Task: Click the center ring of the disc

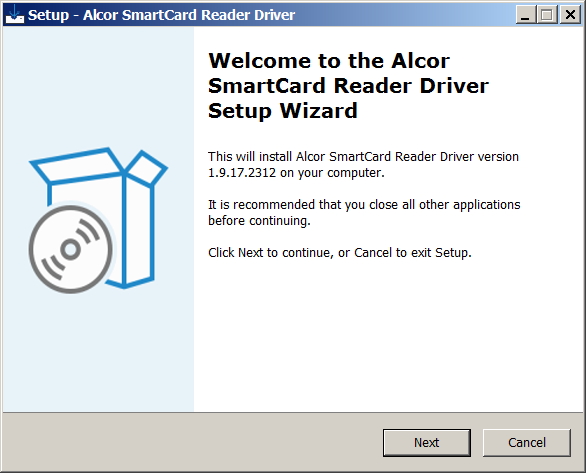Action: (x=71, y=249)
